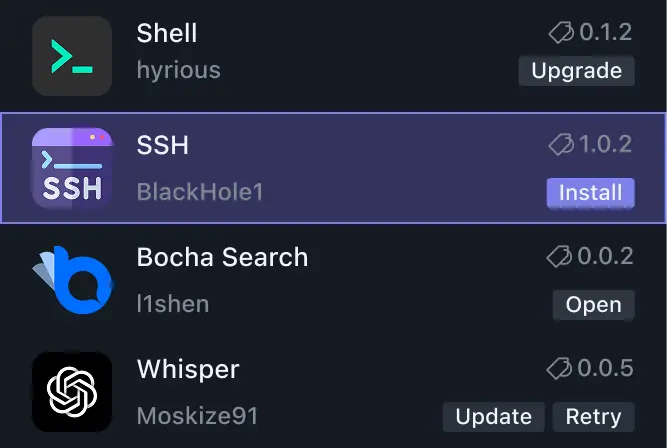667x448 pixels.
Task: Click author name Moskize91
Action: (196, 417)
